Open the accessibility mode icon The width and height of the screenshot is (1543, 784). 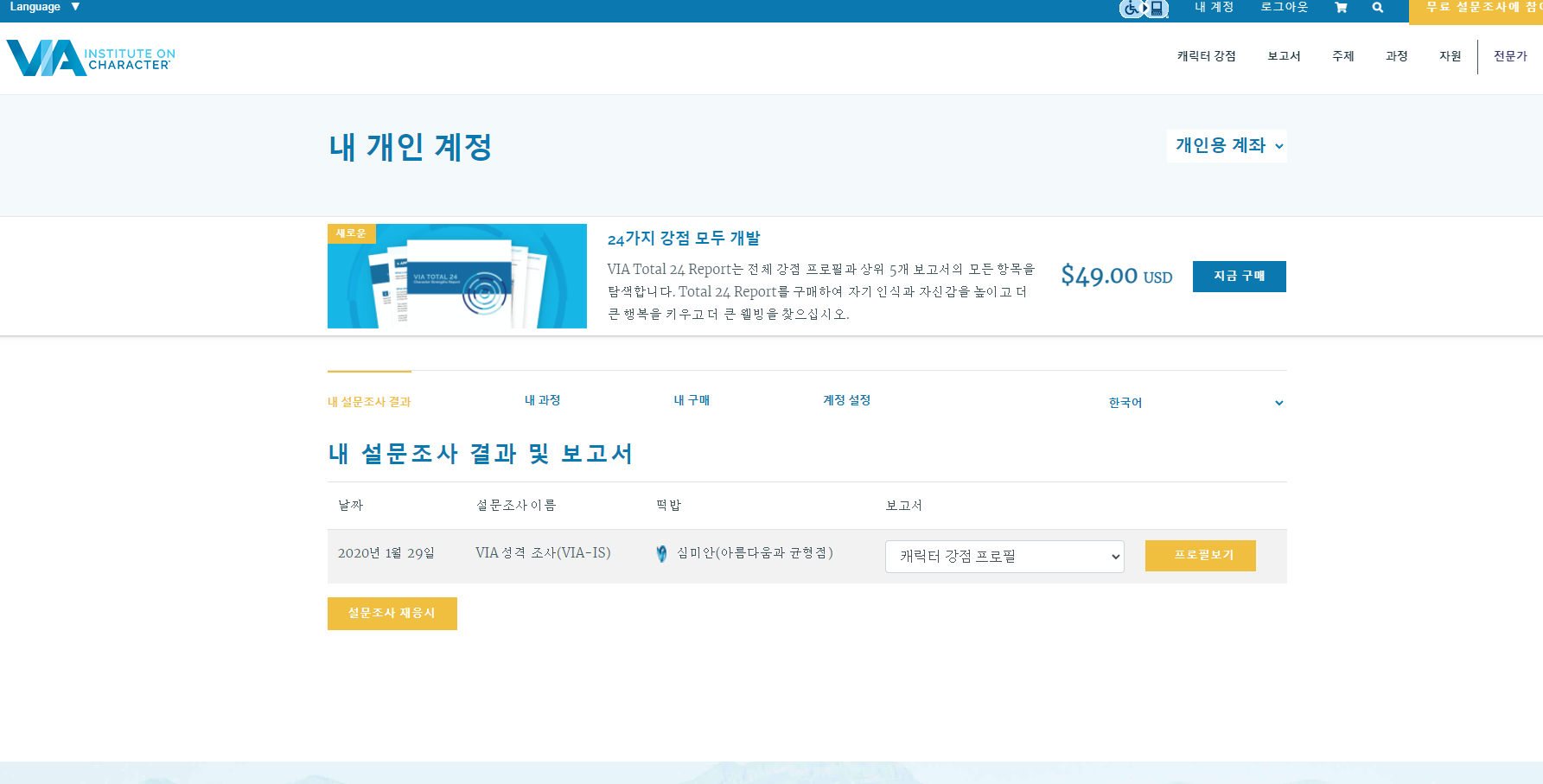point(1144,9)
